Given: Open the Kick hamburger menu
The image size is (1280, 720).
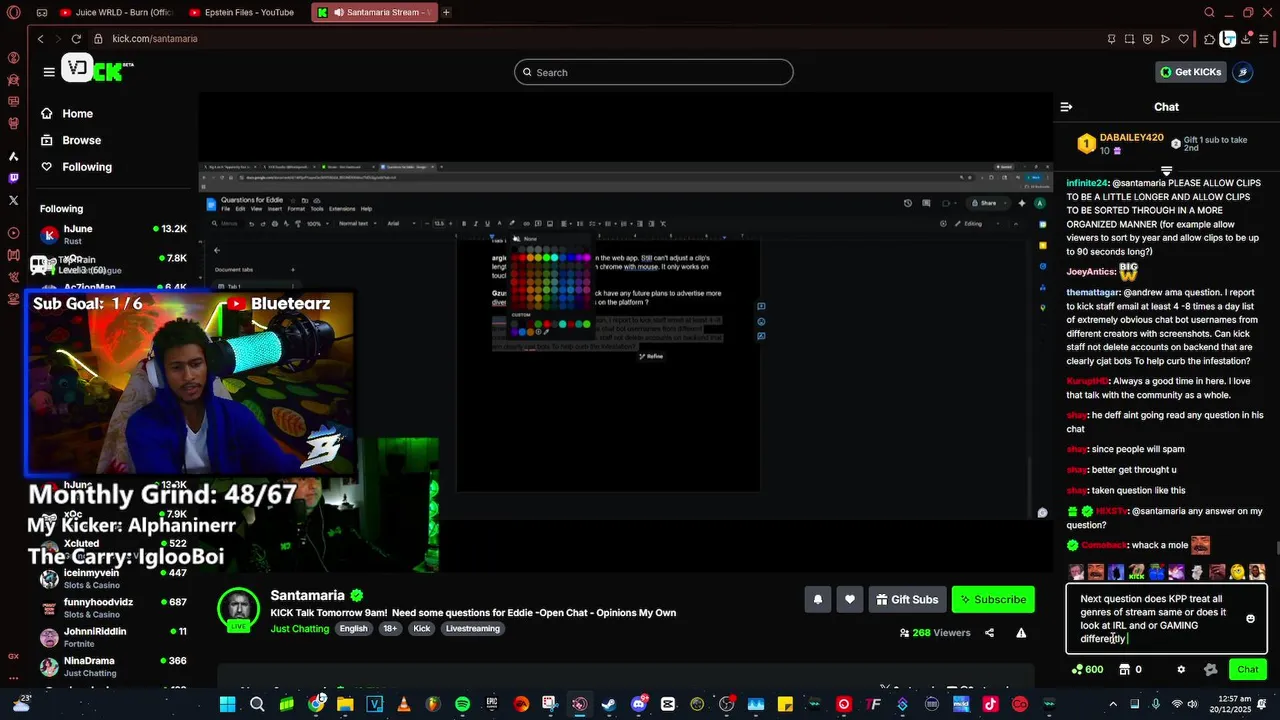Looking at the screenshot, I should (x=49, y=72).
